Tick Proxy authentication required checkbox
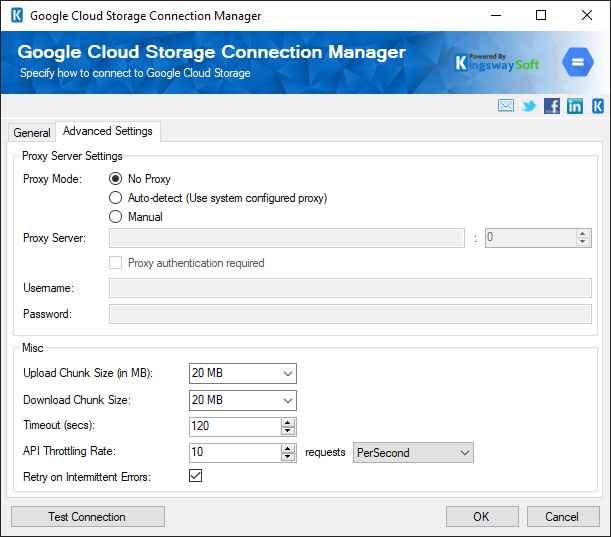Image resolution: width=611 pixels, height=537 pixels. click(115, 263)
